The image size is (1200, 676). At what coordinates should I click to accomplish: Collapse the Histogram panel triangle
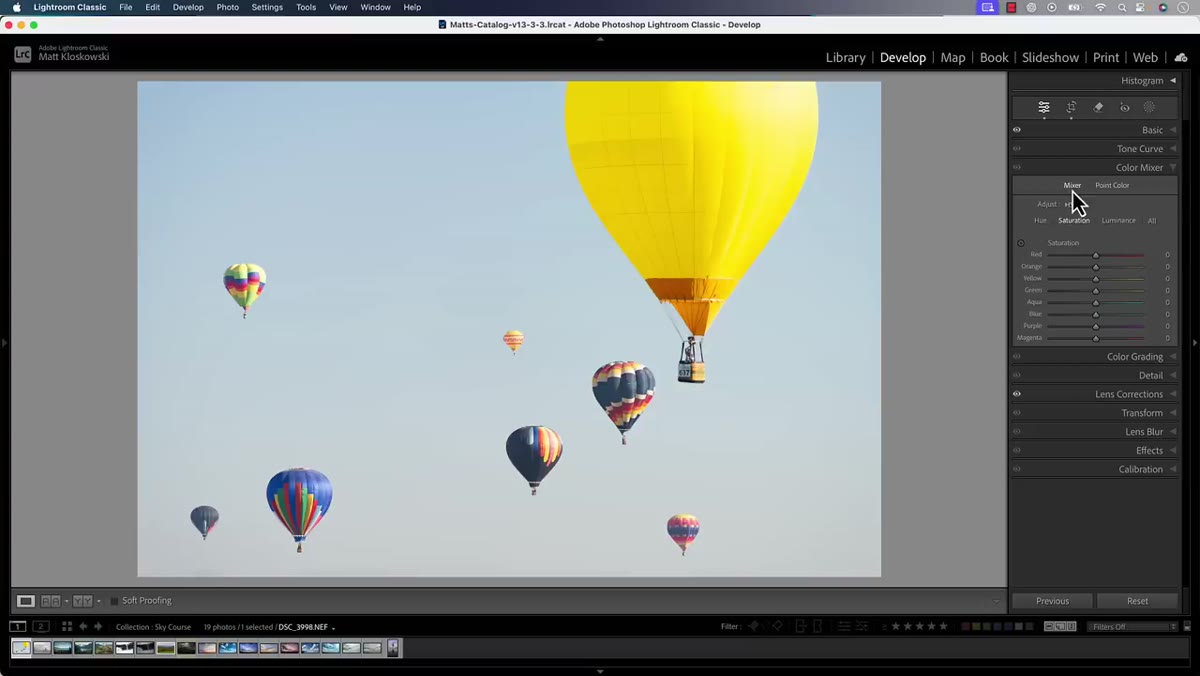pos(1173,81)
